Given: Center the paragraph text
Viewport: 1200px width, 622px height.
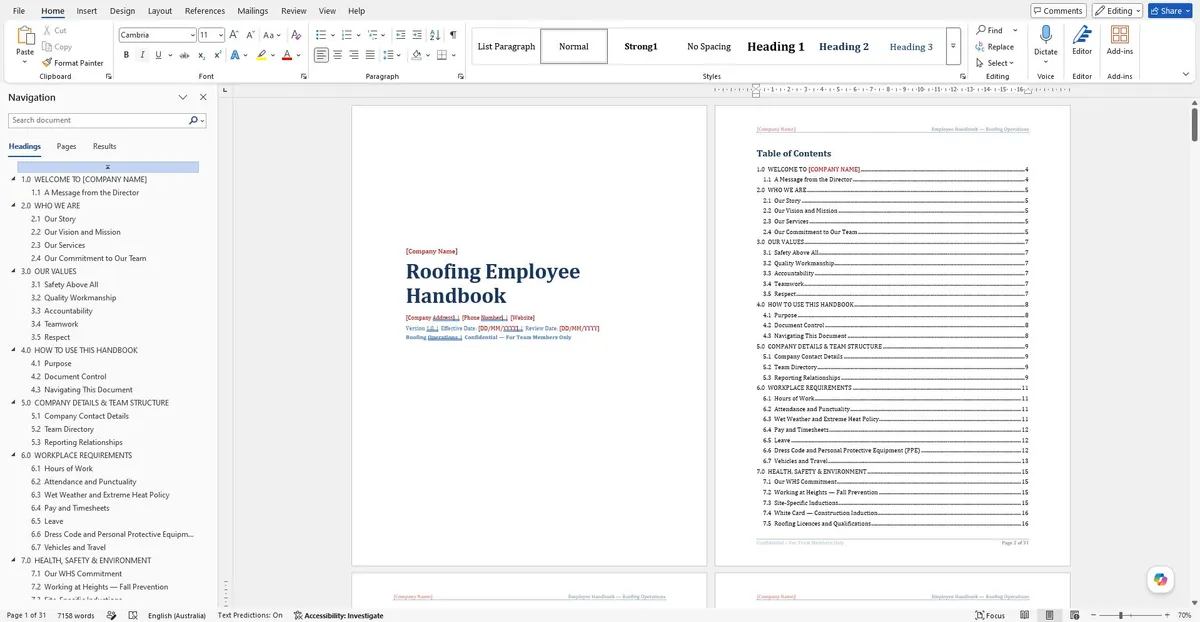Looking at the screenshot, I should (x=338, y=55).
